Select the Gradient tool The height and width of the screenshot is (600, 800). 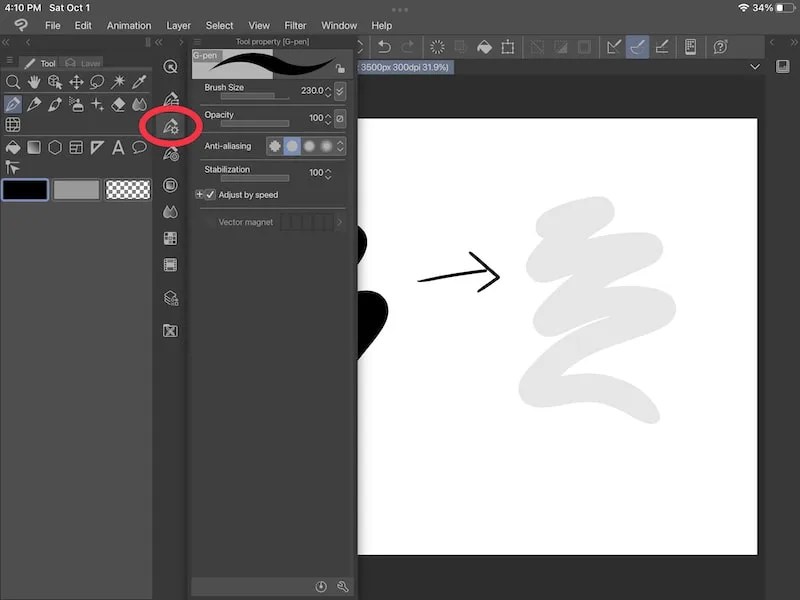click(x=35, y=147)
